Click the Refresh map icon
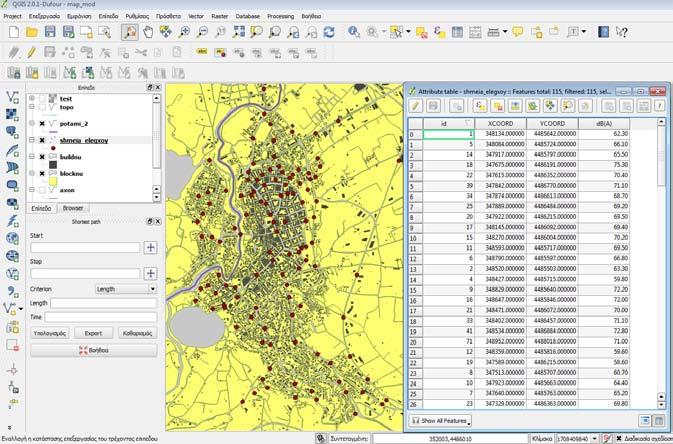 329,32
